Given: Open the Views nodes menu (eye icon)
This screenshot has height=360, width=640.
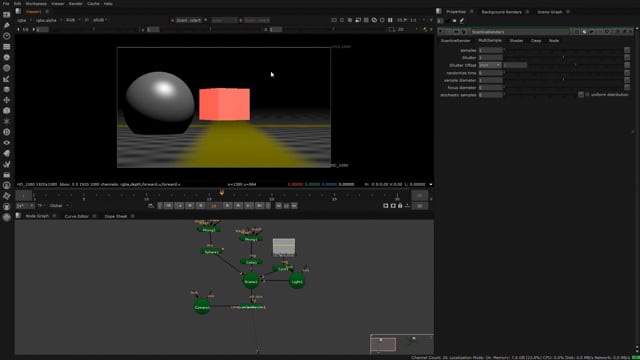Looking at the screenshot, I should pyautogui.click(x=7, y=142).
